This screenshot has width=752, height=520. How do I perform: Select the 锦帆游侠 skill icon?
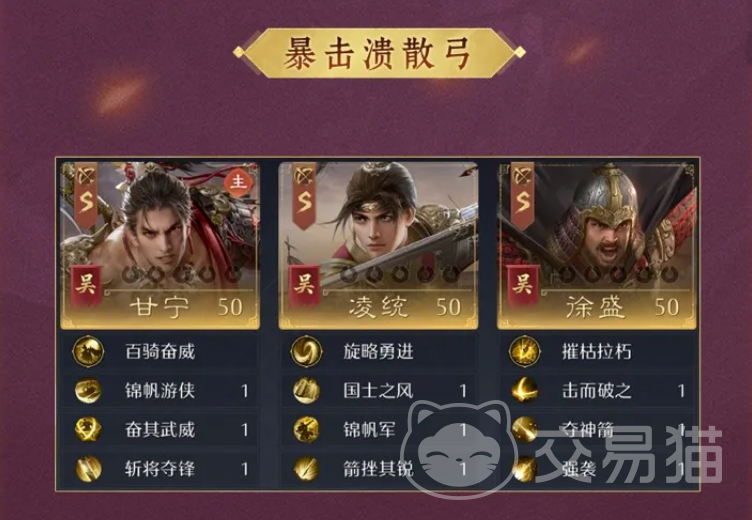(x=88, y=390)
